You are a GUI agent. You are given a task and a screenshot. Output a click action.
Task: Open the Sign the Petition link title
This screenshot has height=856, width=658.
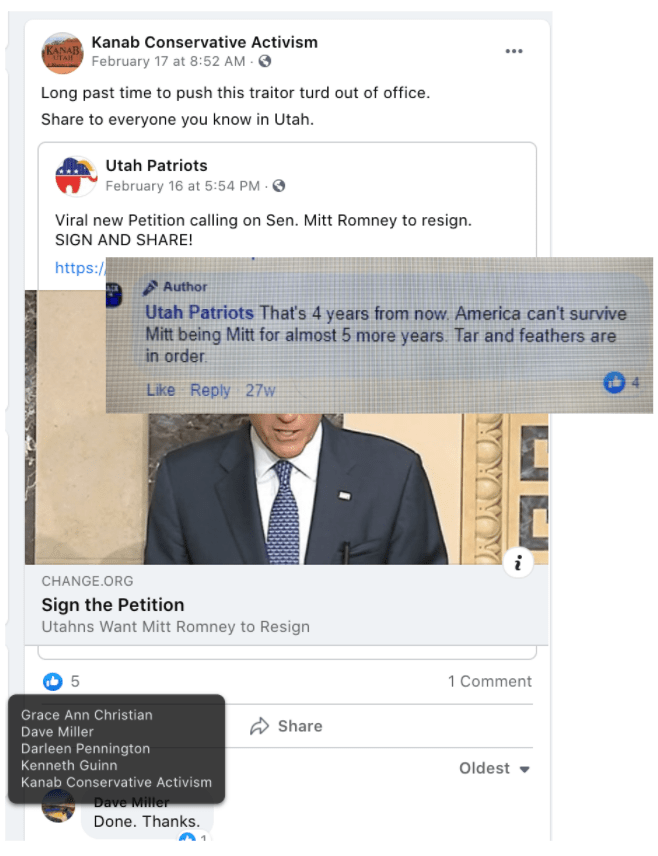[x=113, y=605]
